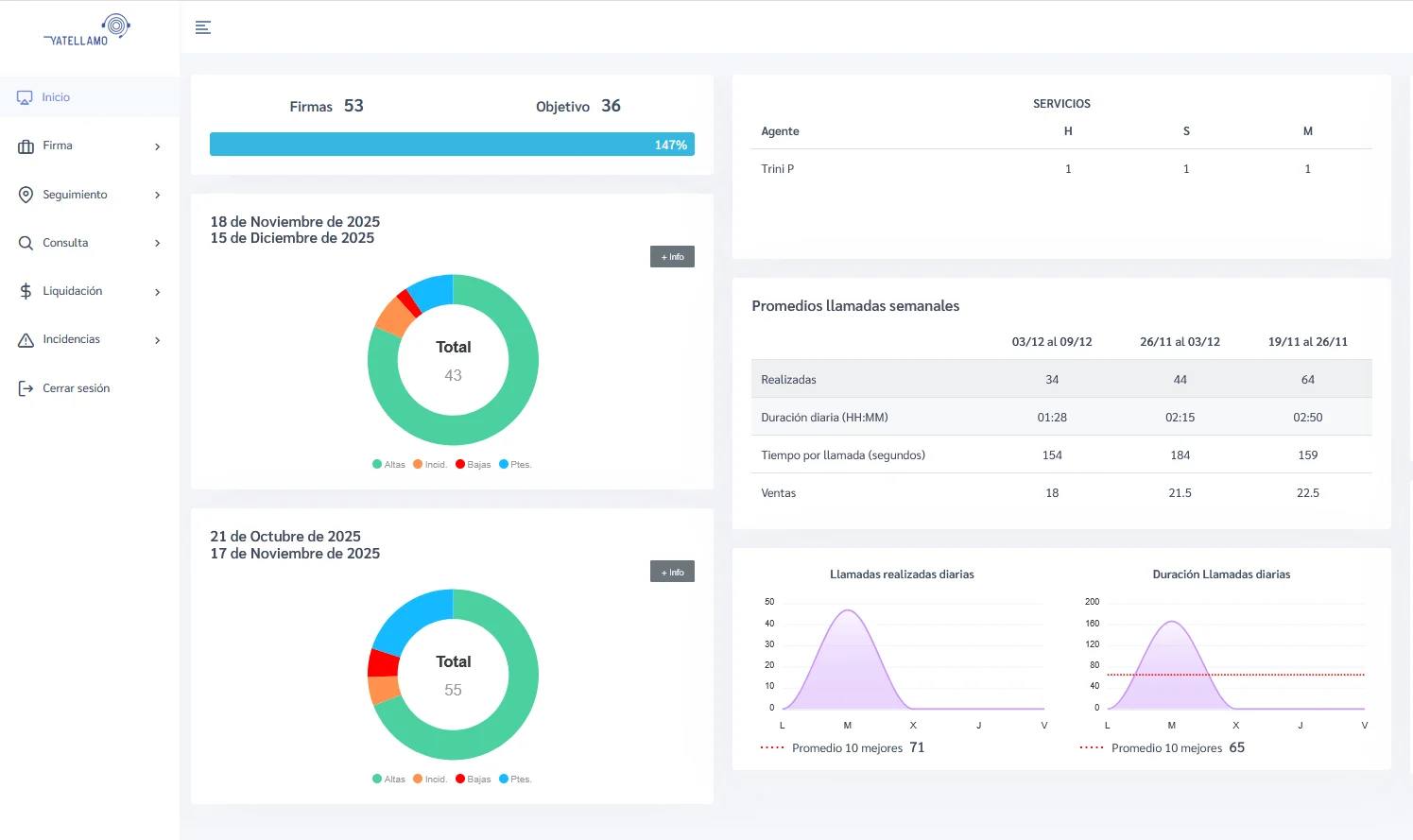The height and width of the screenshot is (840, 1413).
Task: Toggle Ptes. legend in October-November chart
Action: pos(515,780)
